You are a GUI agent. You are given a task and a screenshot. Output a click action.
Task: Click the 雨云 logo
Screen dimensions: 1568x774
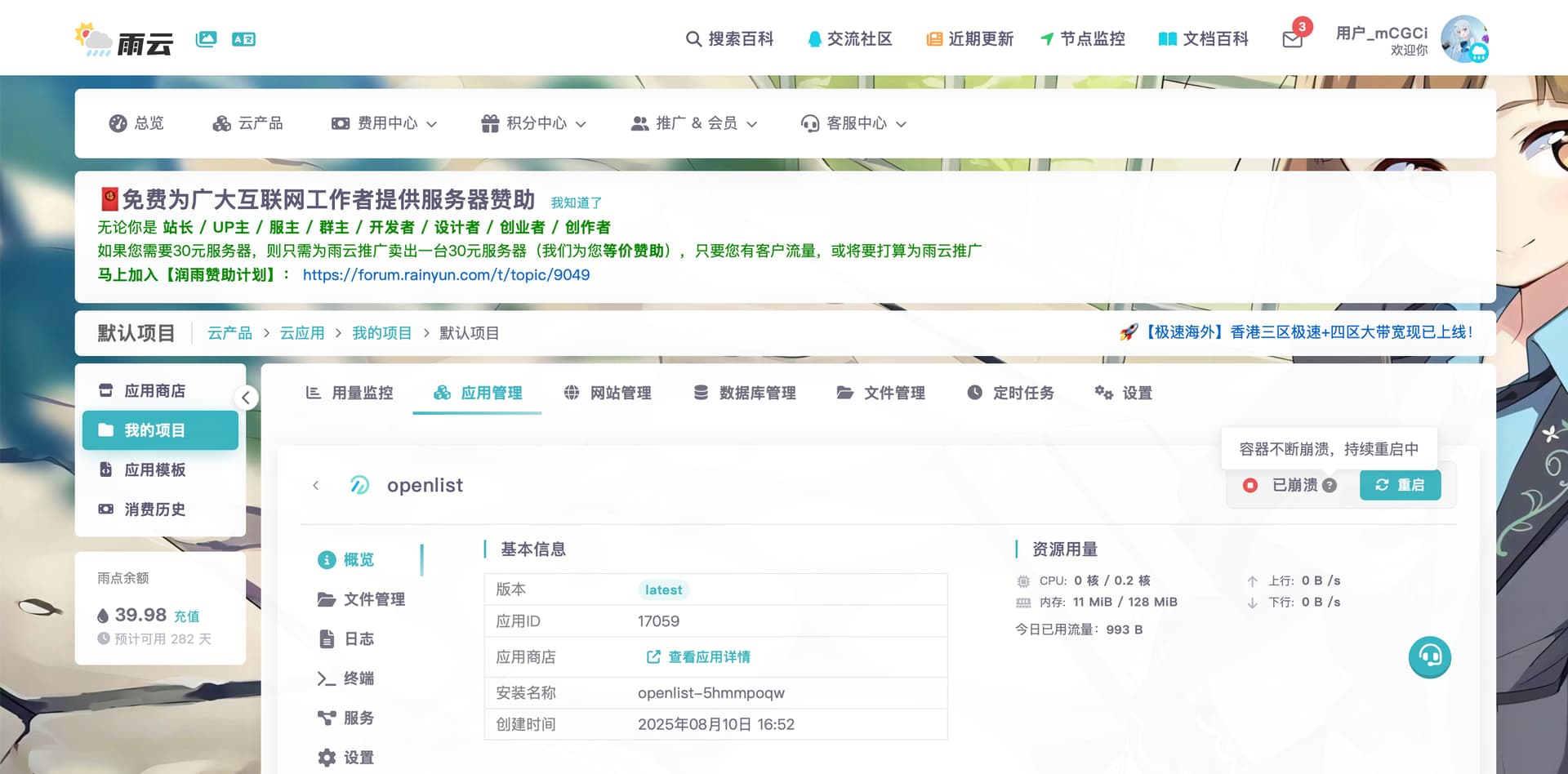click(x=123, y=40)
